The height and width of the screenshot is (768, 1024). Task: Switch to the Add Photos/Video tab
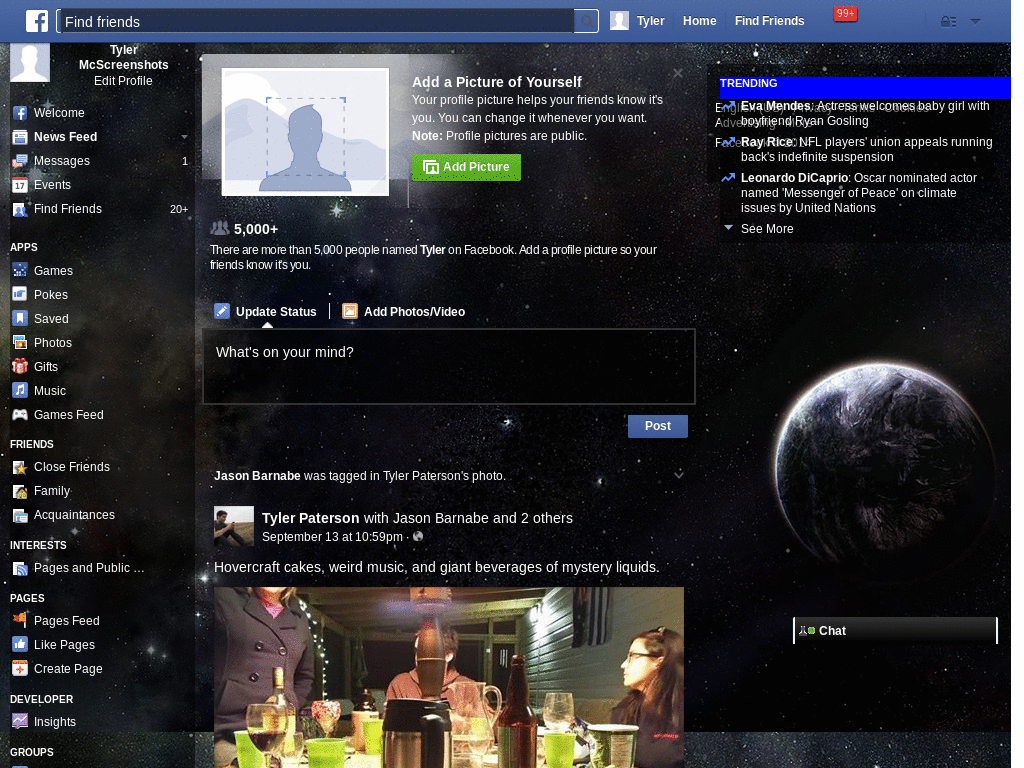point(404,312)
